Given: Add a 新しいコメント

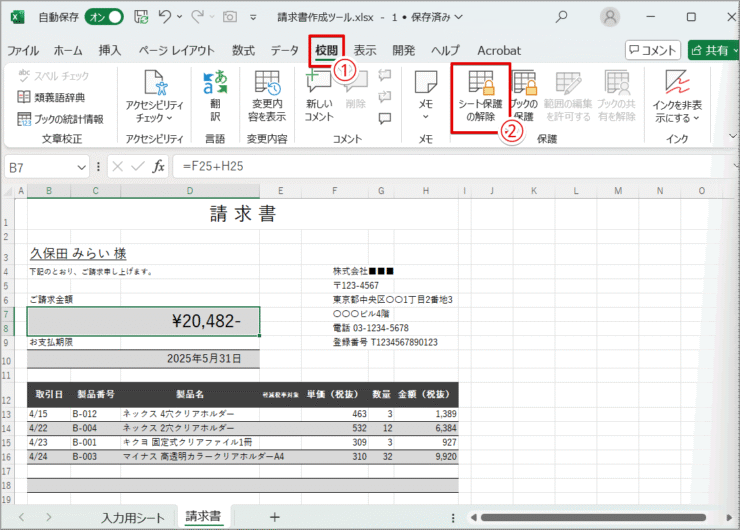Looking at the screenshot, I should pyautogui.click(x=319, y=96).
